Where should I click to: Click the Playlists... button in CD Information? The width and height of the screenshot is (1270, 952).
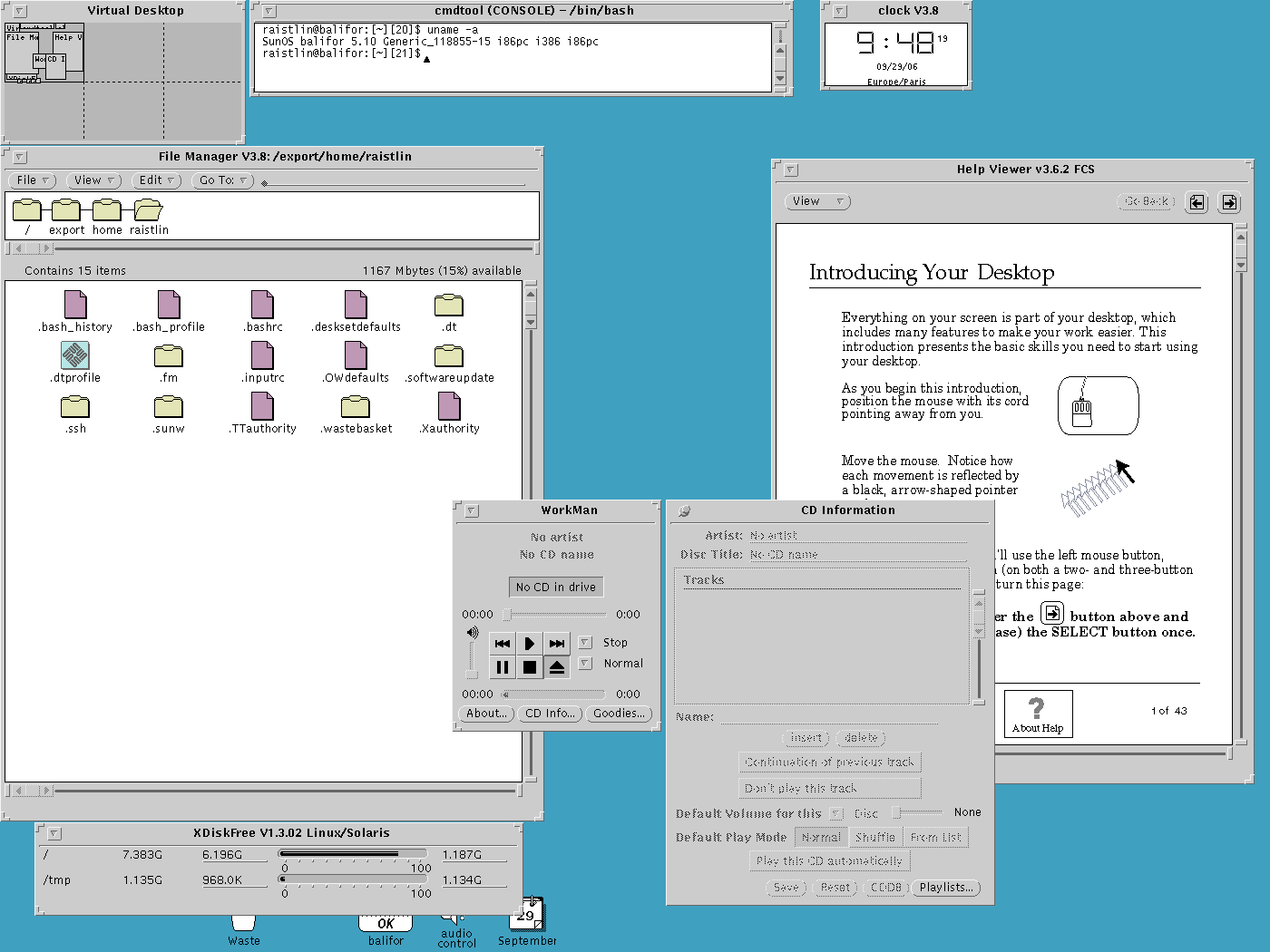pos(946,888)
